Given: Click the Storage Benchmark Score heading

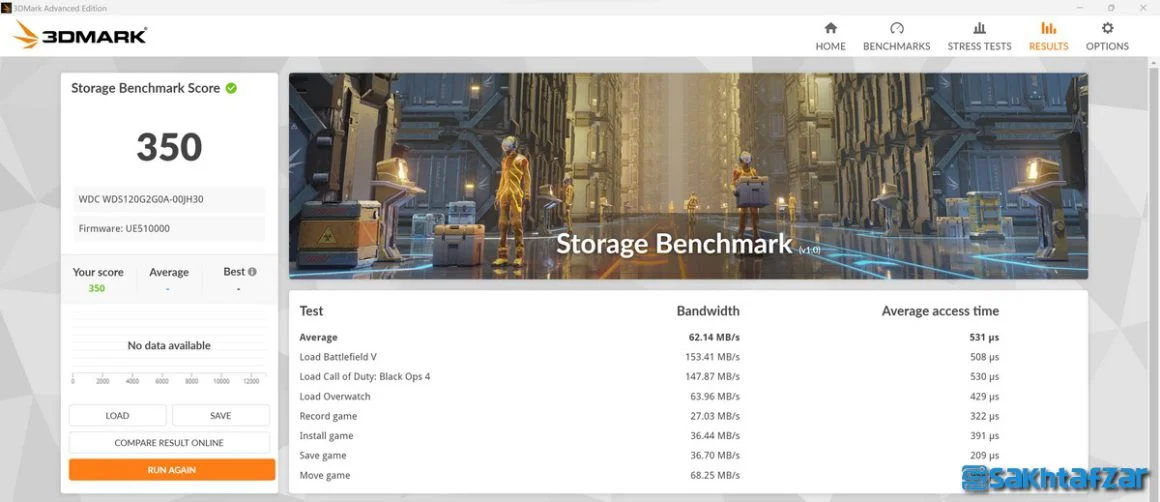Looking at the screenshot, I should click(x=146, y=88).
